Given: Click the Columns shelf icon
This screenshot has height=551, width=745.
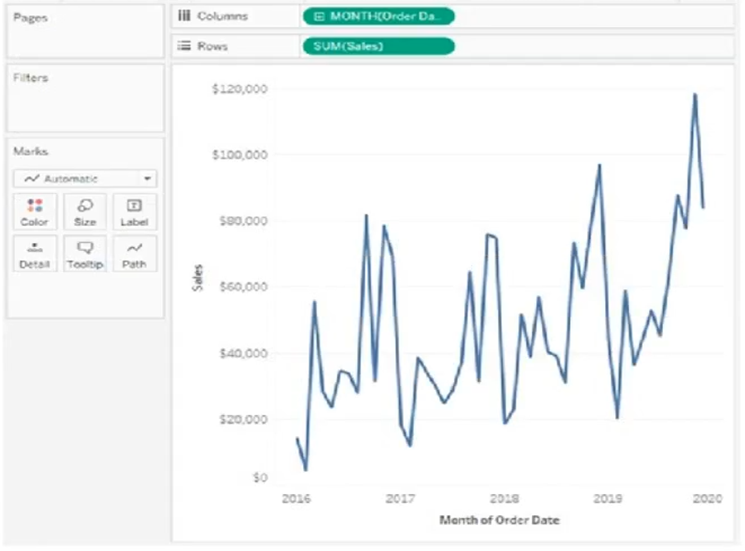Looking at the screenshot, I should coord(184,16).
